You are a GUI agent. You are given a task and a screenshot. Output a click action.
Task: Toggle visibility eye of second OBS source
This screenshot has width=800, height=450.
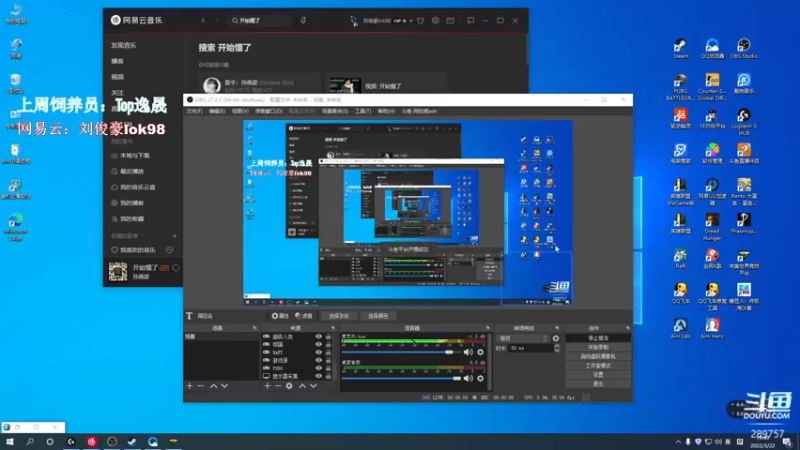click(x=318, y=344)
